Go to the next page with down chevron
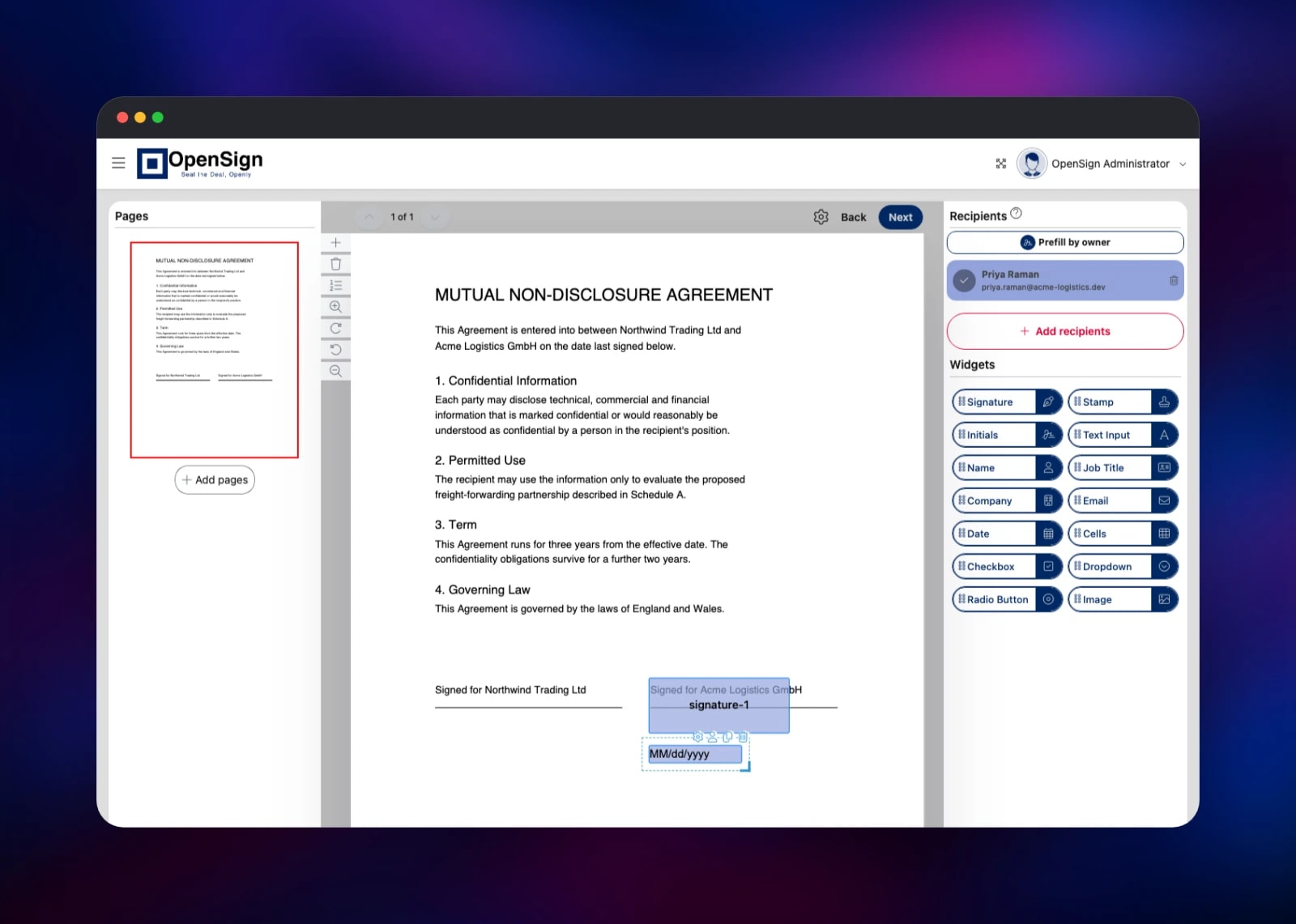The height and width of the screenshot is (924, 1296). click(435, 217)
